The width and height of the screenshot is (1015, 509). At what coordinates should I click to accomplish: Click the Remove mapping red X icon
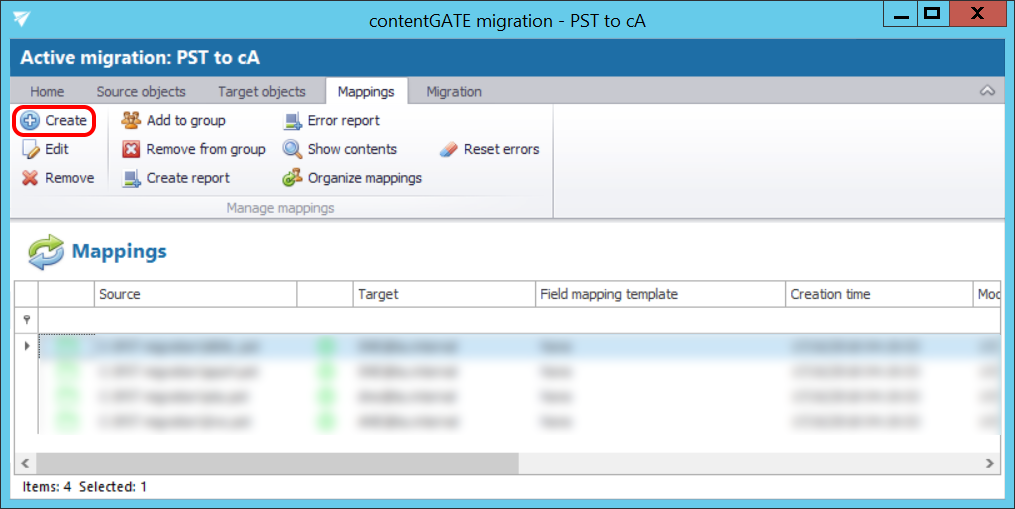click(x=30, y=178)
